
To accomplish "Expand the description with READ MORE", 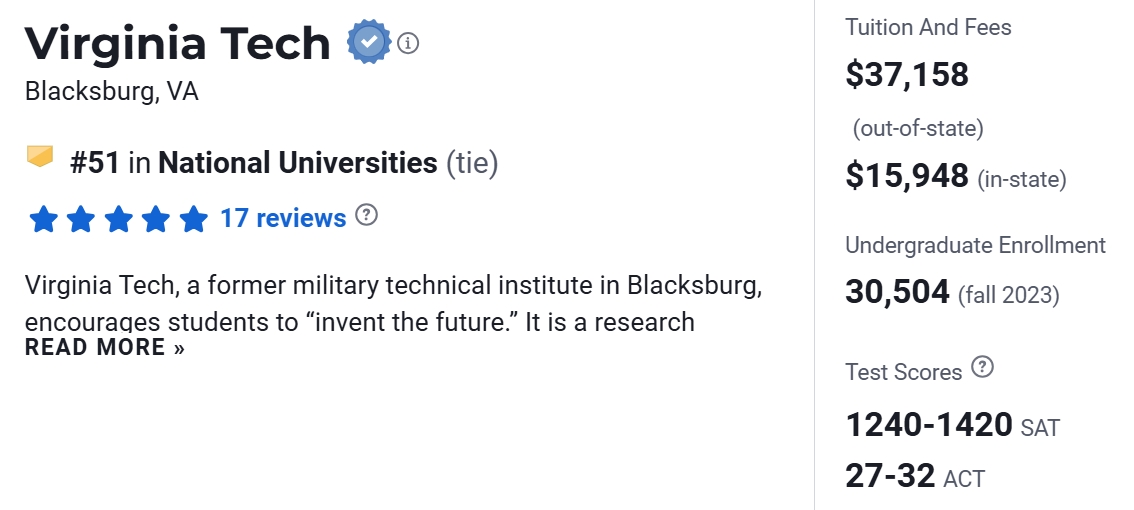I will point(105,348).
